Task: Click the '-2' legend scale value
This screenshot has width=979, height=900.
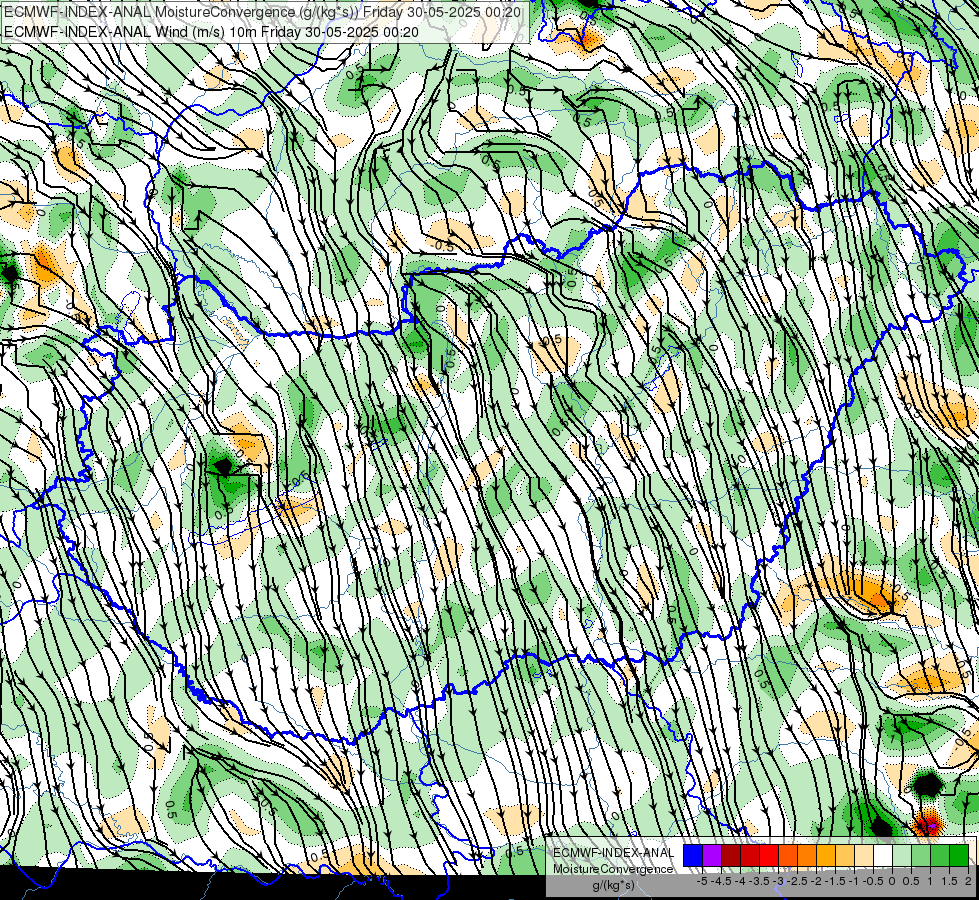Action: pyautogui.click(x=816, y=881)
